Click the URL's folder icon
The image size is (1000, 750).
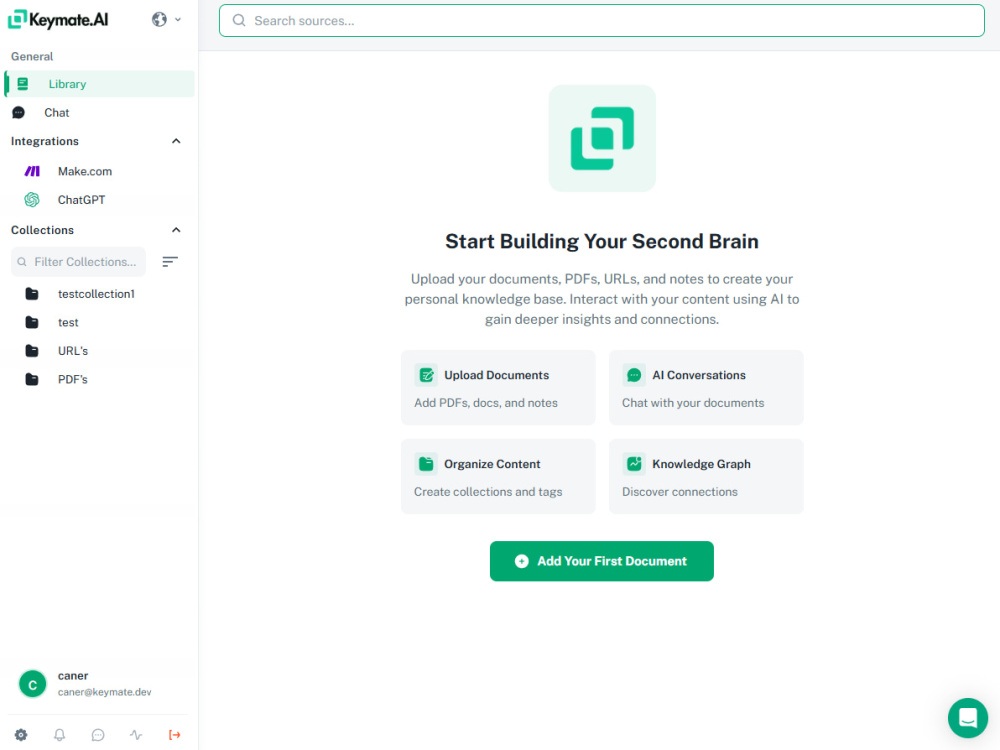pos(32,351)
